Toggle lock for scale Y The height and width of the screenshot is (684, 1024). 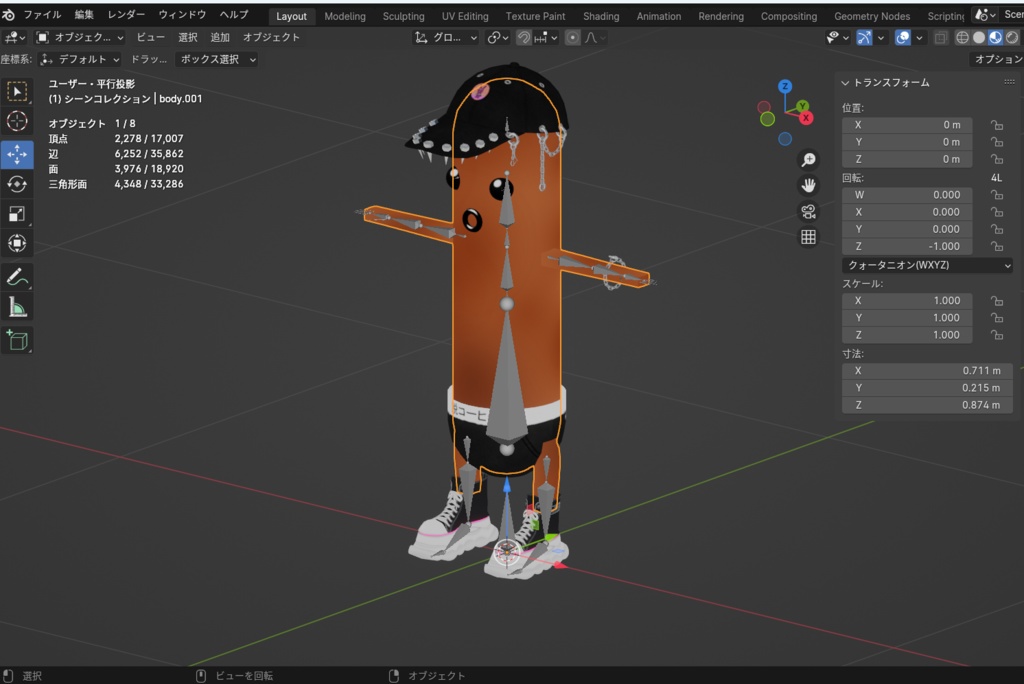pos(997,318)
